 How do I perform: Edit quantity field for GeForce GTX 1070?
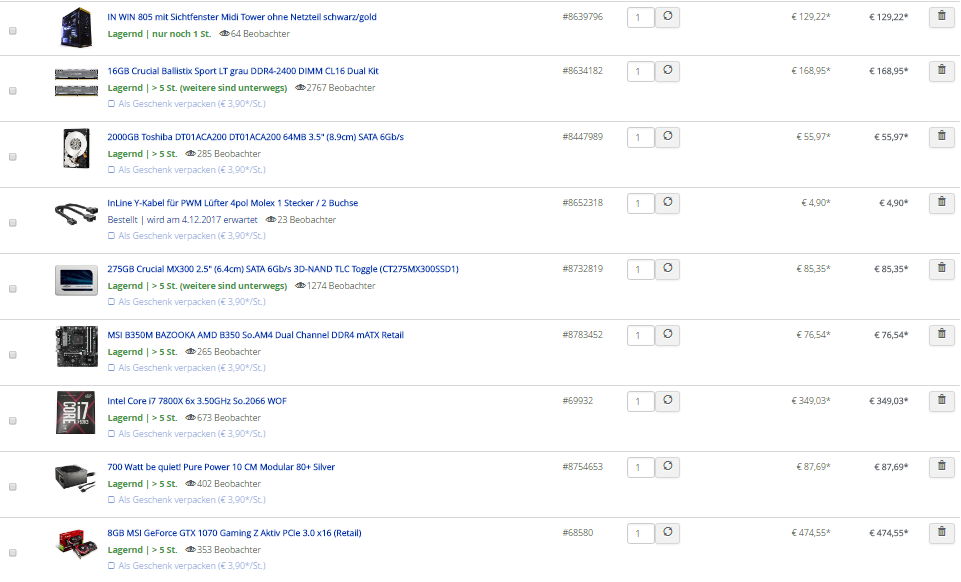641,534
